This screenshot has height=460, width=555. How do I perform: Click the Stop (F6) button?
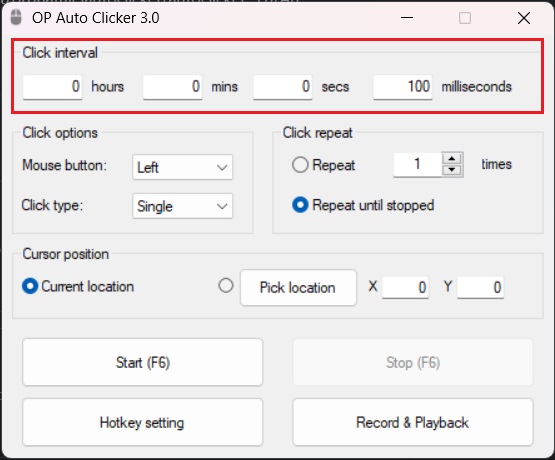tap(413, 362)
